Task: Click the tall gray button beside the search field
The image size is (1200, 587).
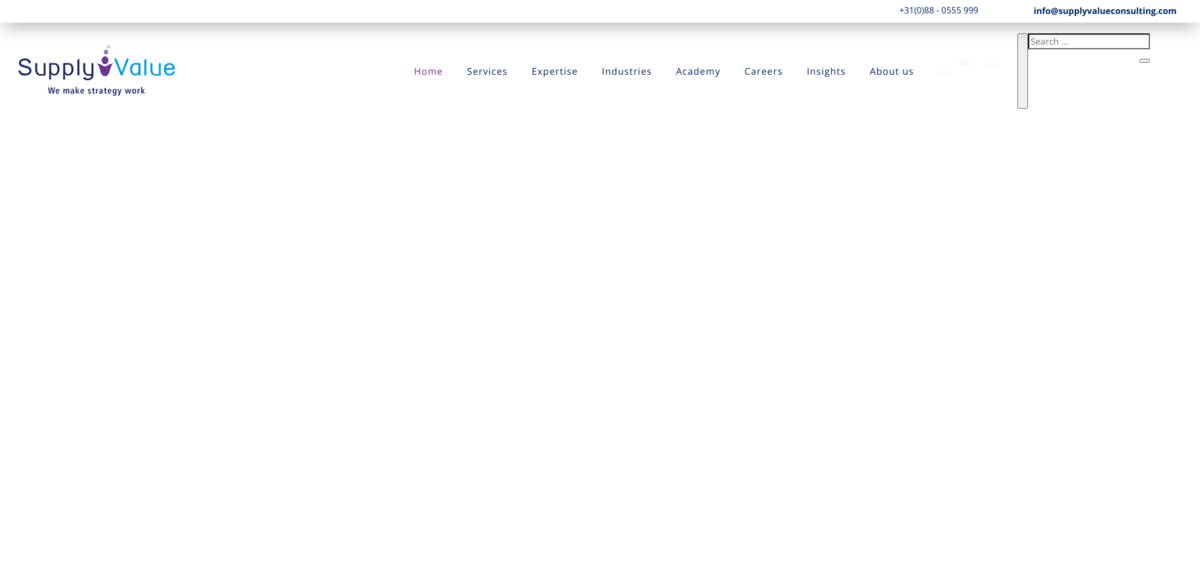Action: [x=1022, y=71]
